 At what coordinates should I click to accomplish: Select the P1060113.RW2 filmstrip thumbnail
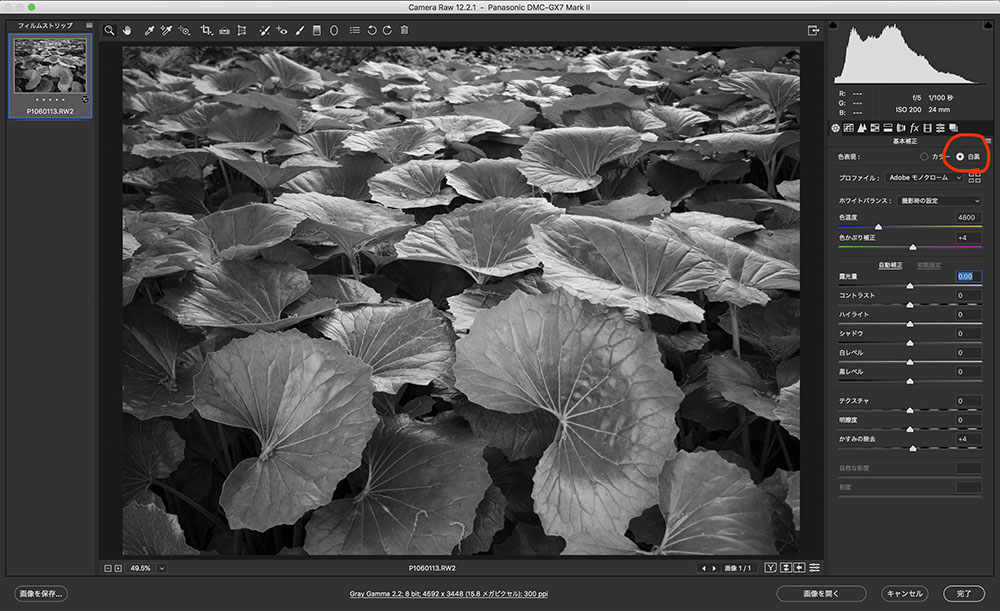[x=50, y=65]
